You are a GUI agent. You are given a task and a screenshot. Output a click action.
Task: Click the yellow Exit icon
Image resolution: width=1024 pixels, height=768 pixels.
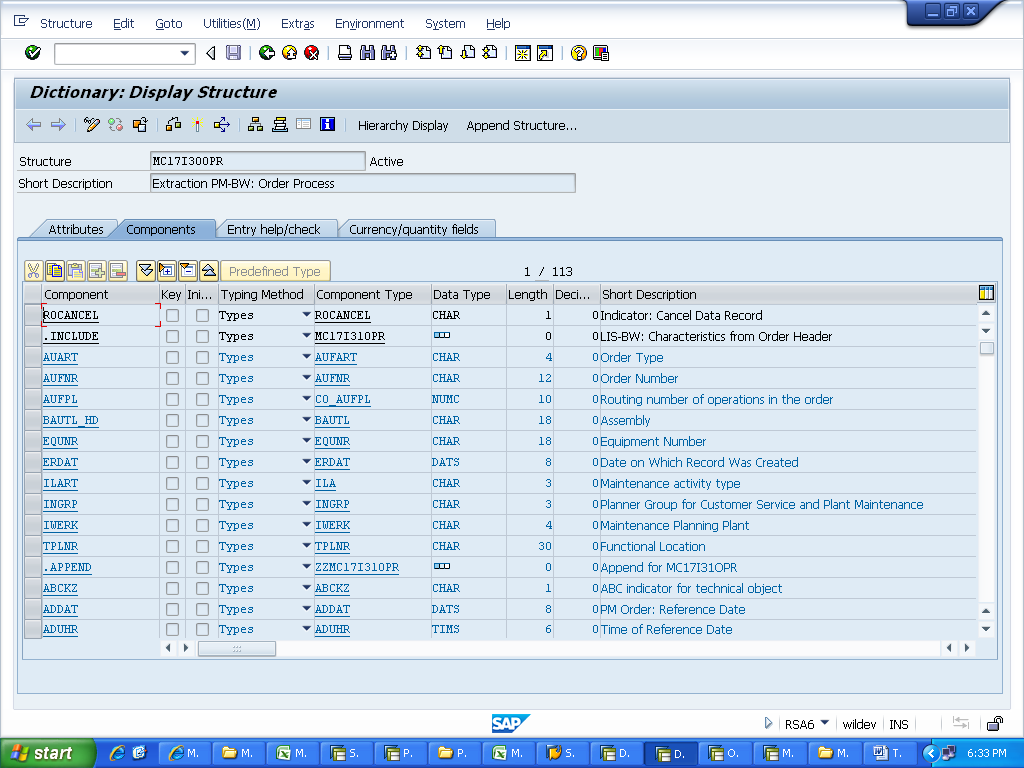289,53
